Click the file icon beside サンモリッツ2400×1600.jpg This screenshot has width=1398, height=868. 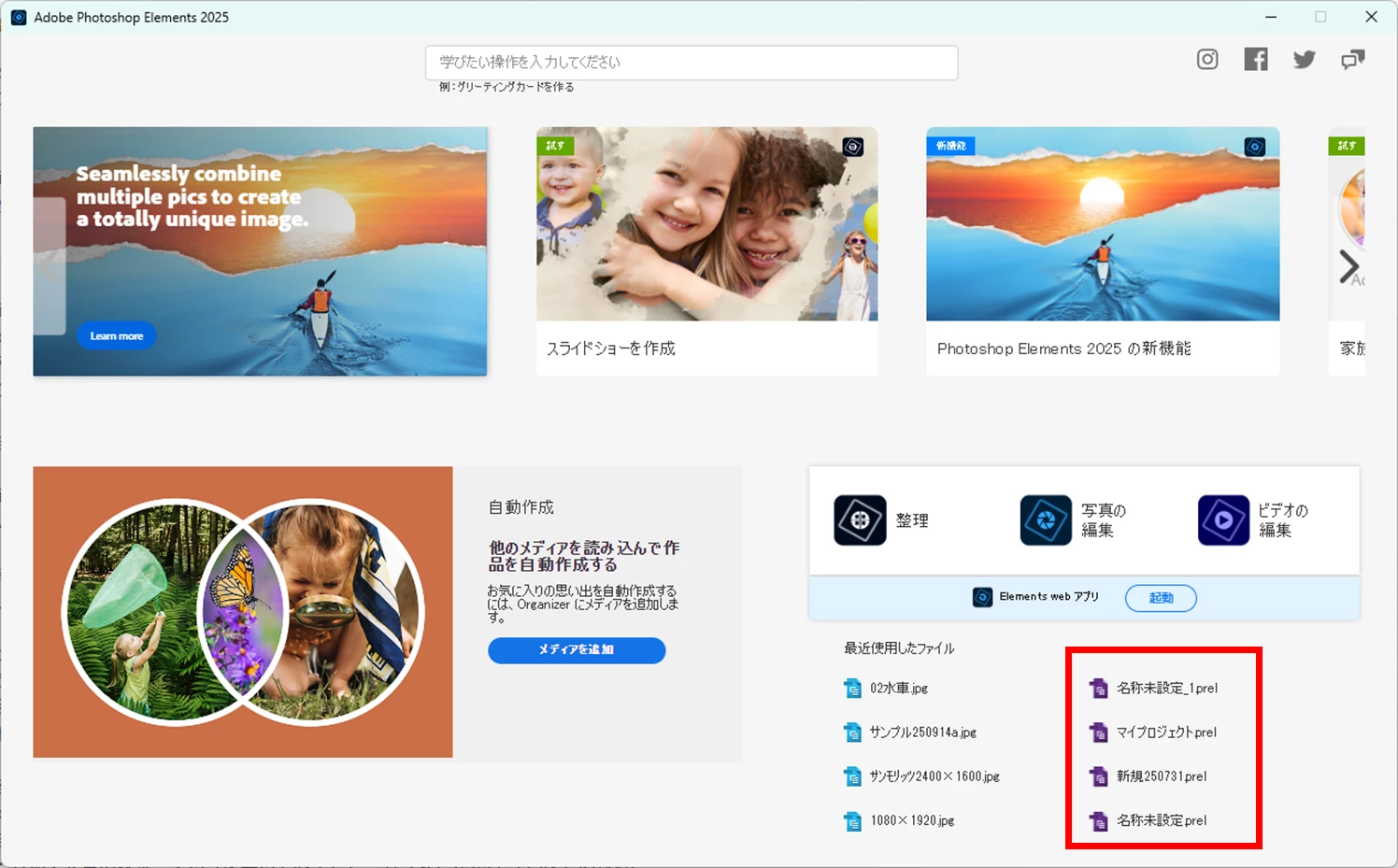tap(852, 776)
